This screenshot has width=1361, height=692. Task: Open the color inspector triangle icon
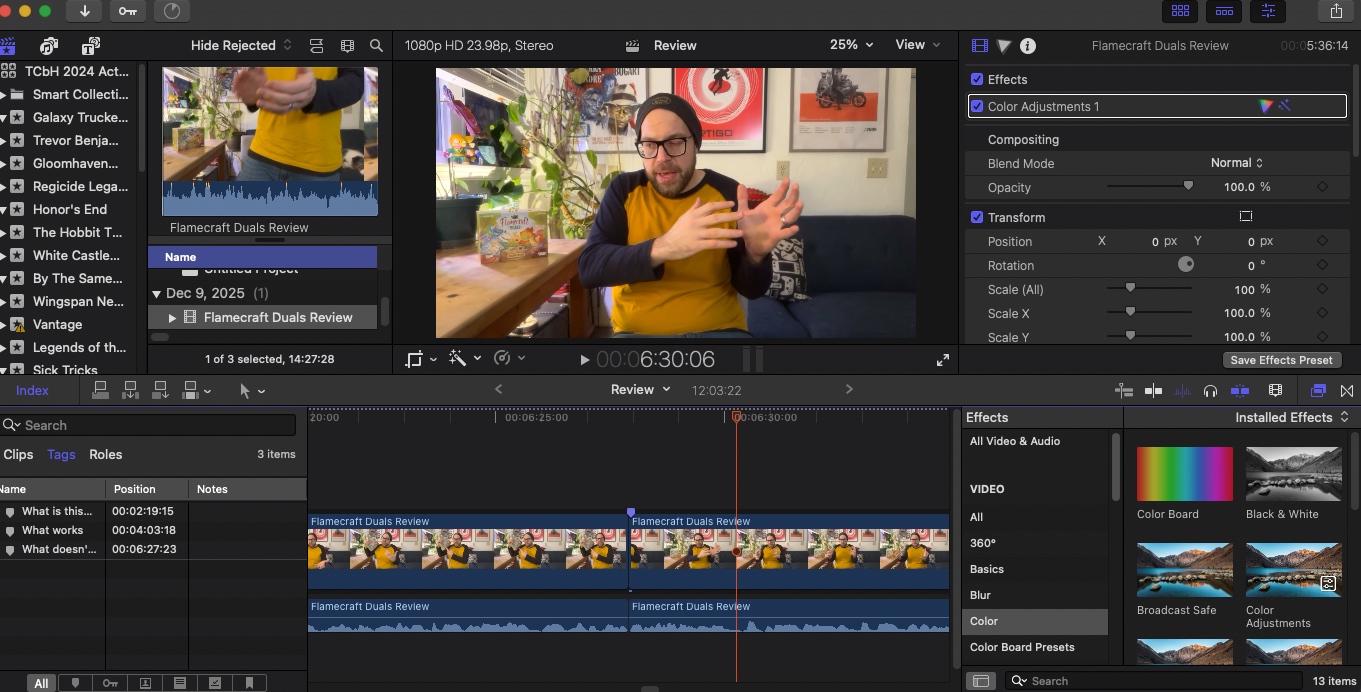coord(1003,46)
